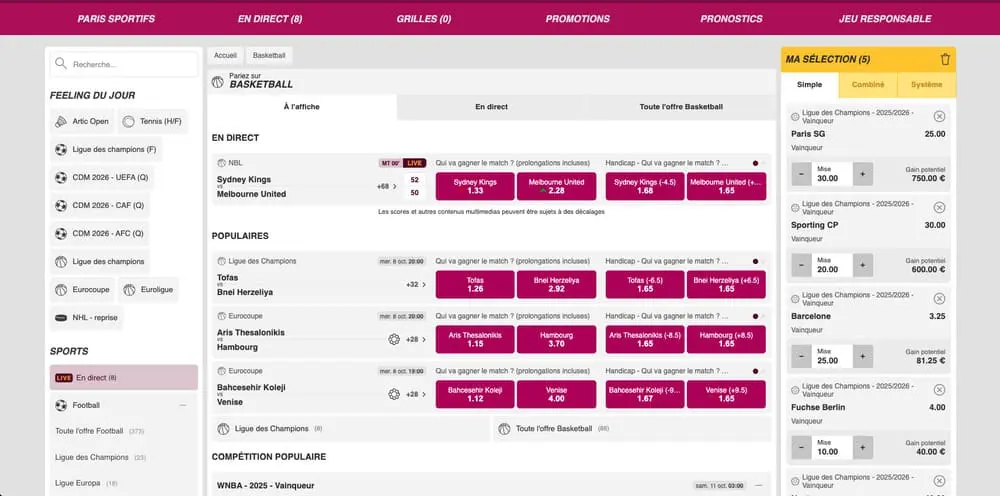The height and width of the screenshot is (496, 1000).
Task: Click the stats icon for Aris Thesalonikis match
Action: [x=394, y=339]
